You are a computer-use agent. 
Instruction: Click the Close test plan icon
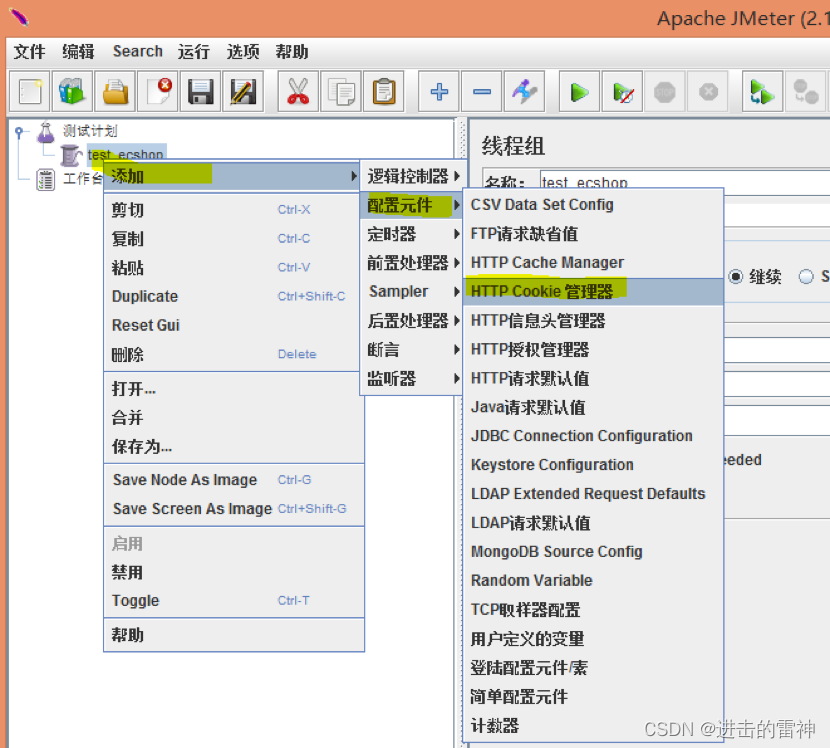tap(158, 92)
